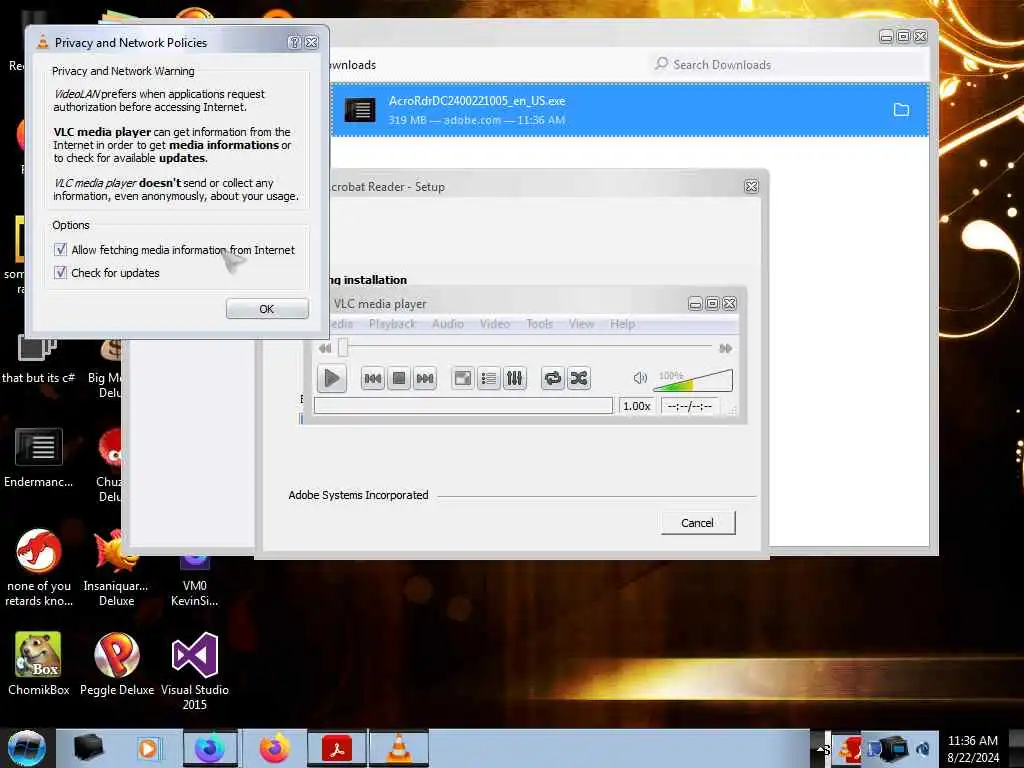This screenshot has height=768, width=1024.
Task: Click the VLC seek bar handle
Action: click(x=343, y=348)
